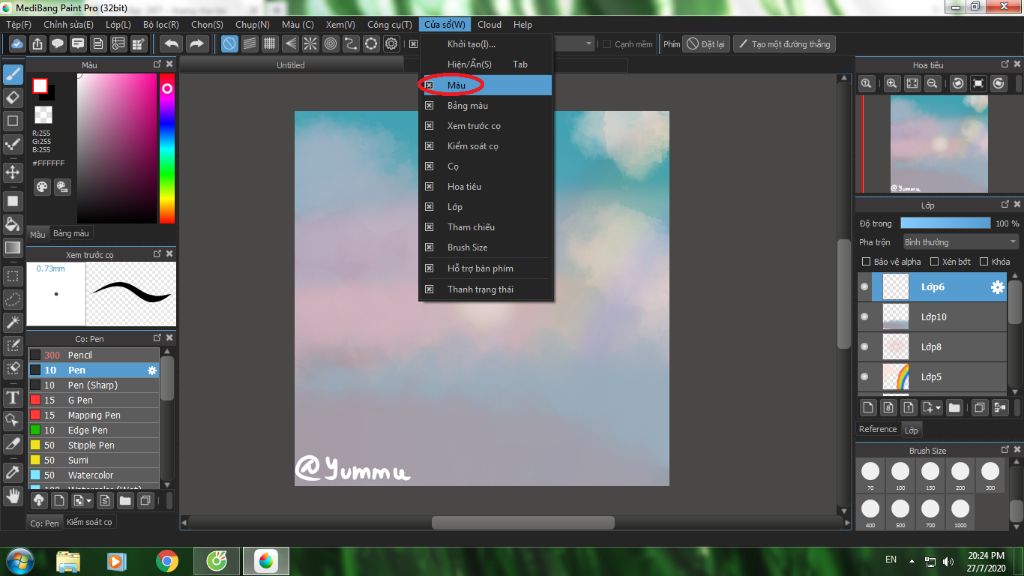Image resolution: width=1024 pixels, height=576 pixels.
Task: Adjust the Độ trong opacity slider
Action: (945, 223)
